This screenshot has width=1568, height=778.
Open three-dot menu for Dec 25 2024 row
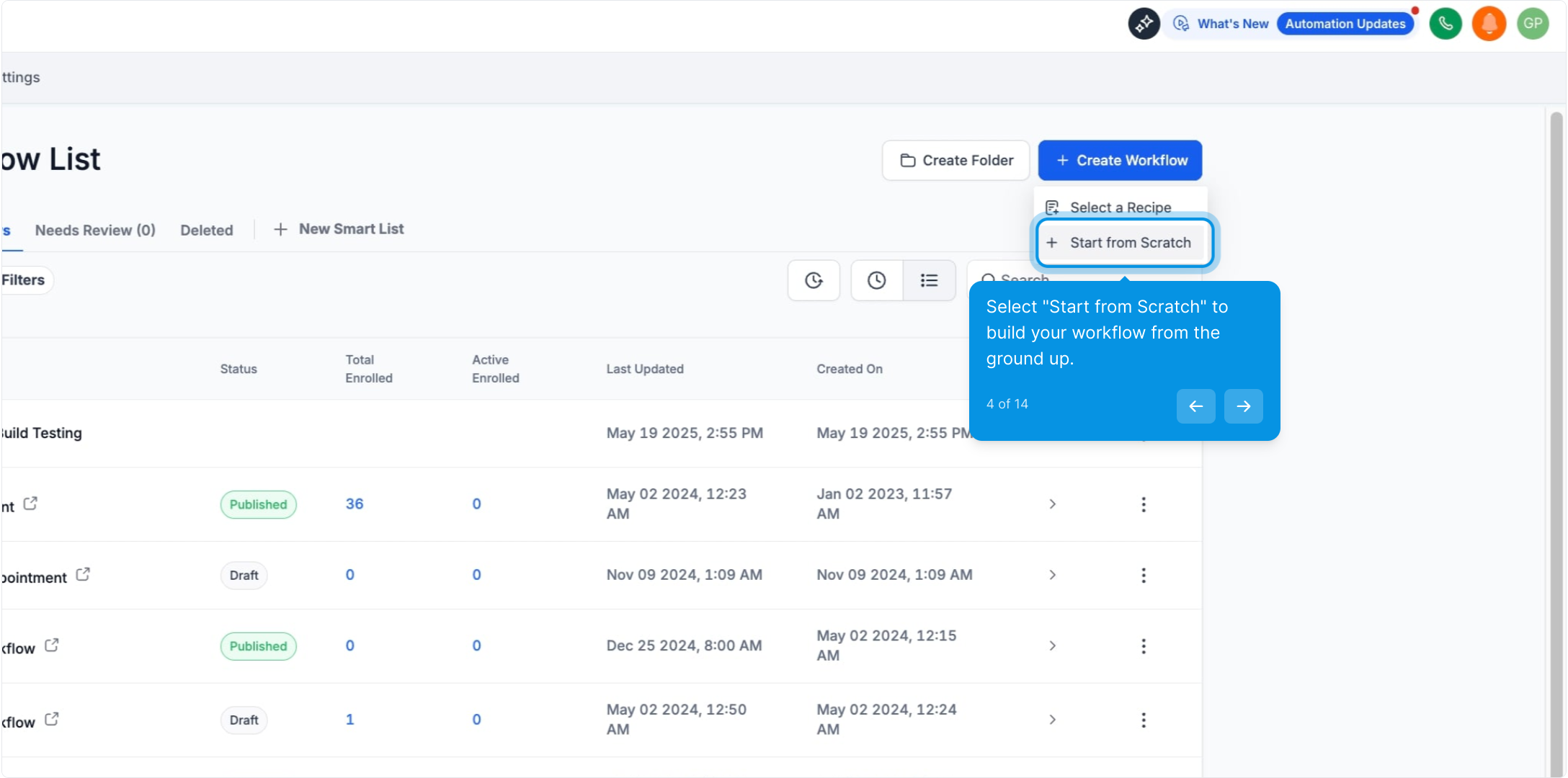(x=1144, y=646)
